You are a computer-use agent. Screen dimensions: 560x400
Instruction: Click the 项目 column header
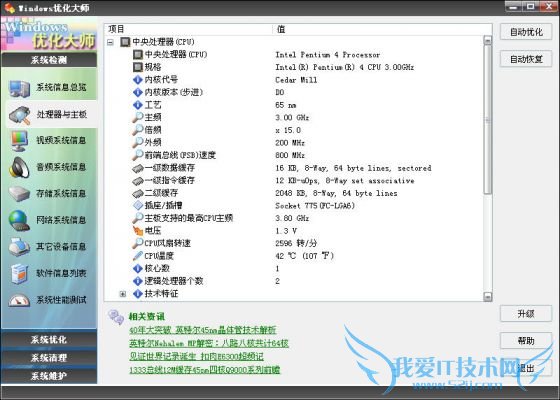pos(188,29)
